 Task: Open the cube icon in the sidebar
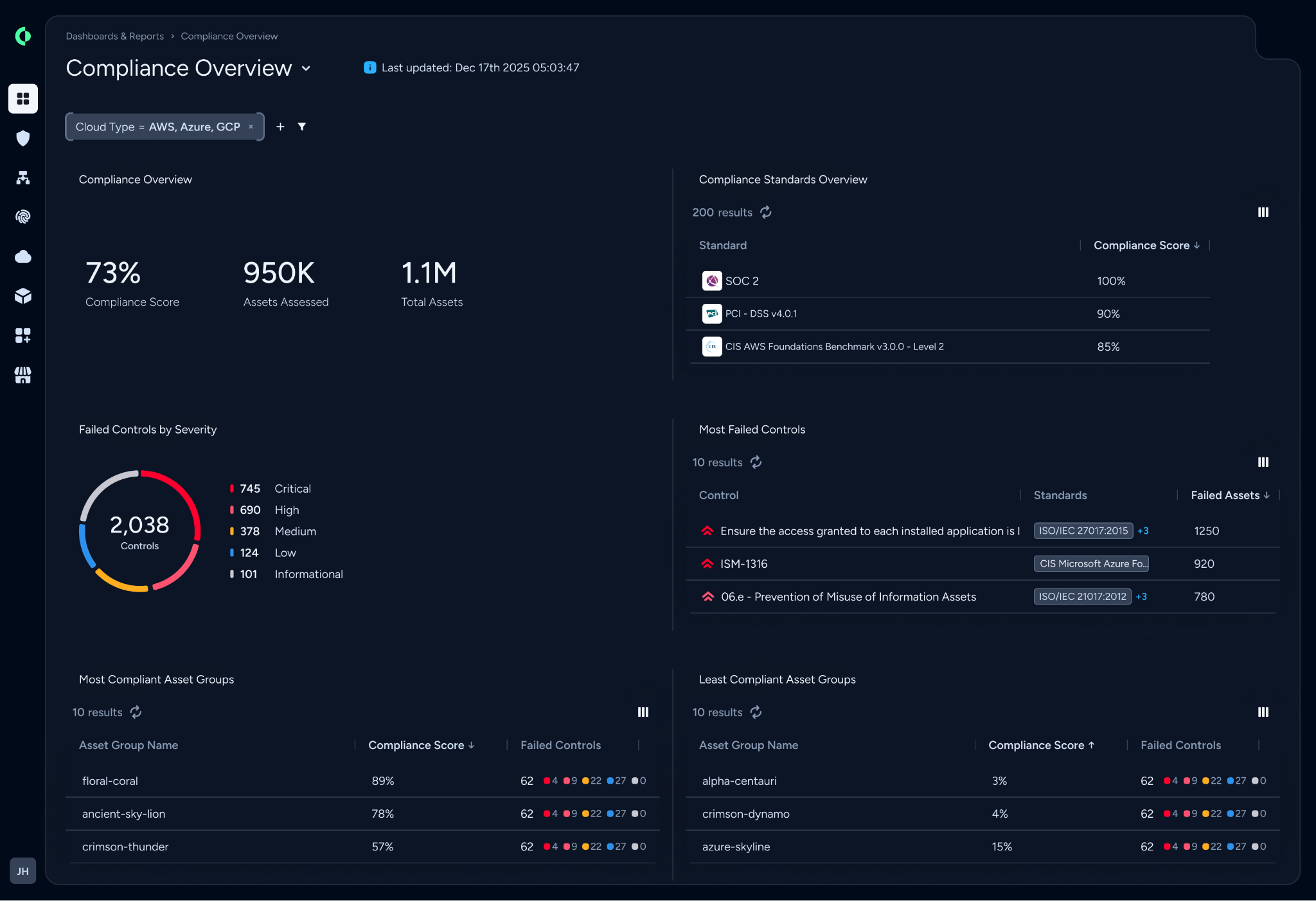(23, 296)
